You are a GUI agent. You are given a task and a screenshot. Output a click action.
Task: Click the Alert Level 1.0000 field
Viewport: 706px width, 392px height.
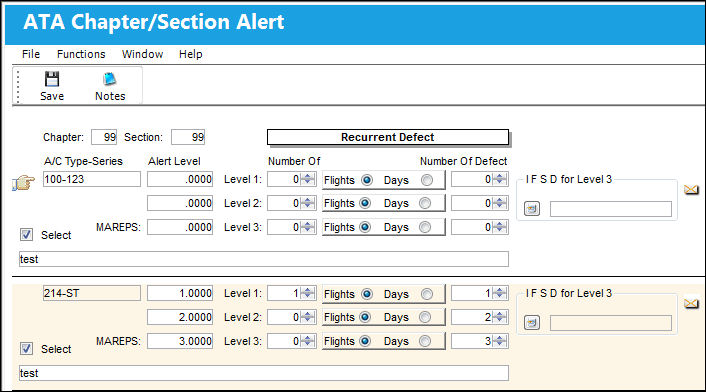[180, 293]
